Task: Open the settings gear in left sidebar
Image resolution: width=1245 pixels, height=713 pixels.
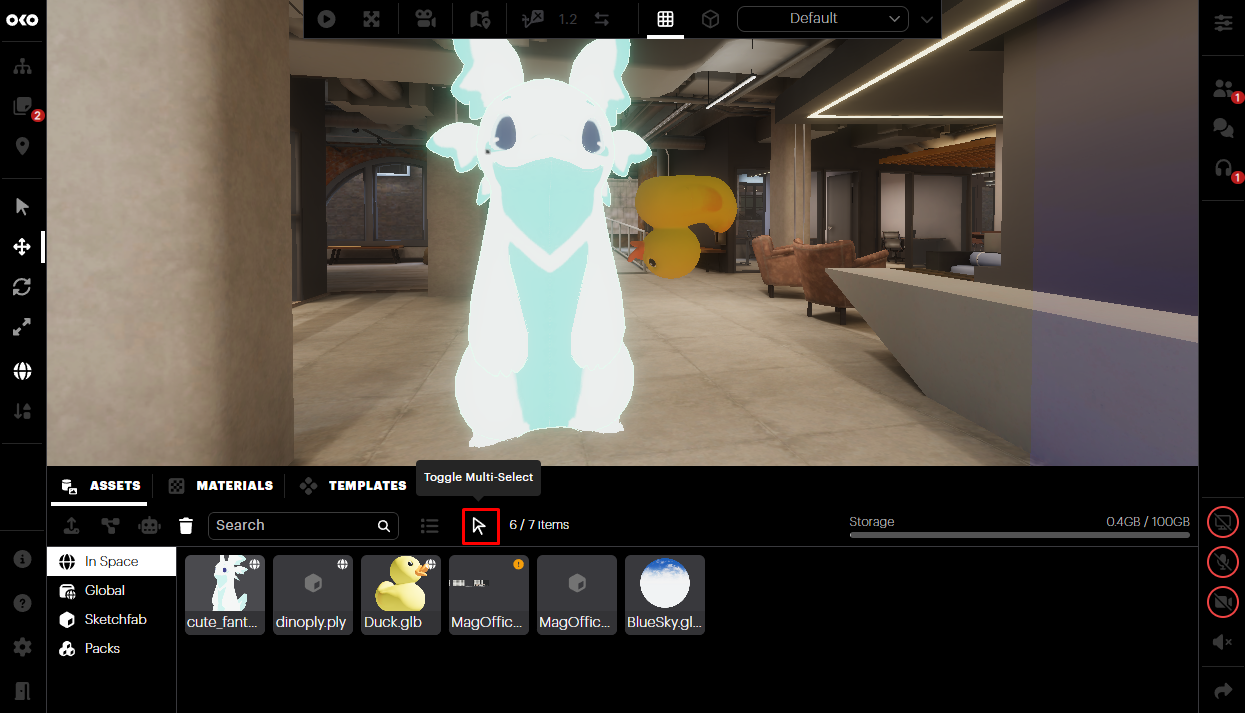Action: click(x=22, y=647)
